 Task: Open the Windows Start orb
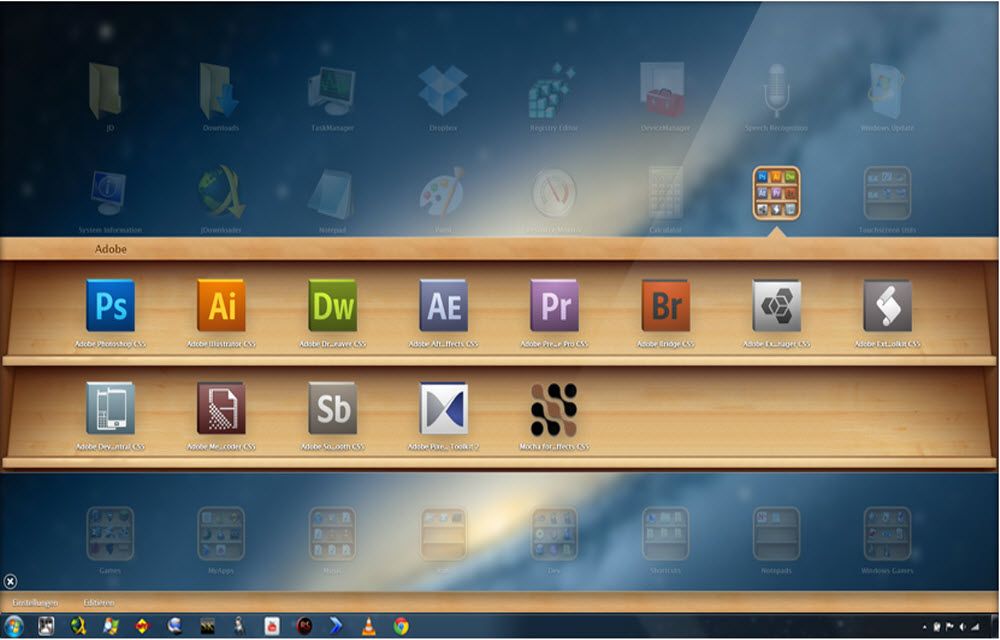(13, 627)
